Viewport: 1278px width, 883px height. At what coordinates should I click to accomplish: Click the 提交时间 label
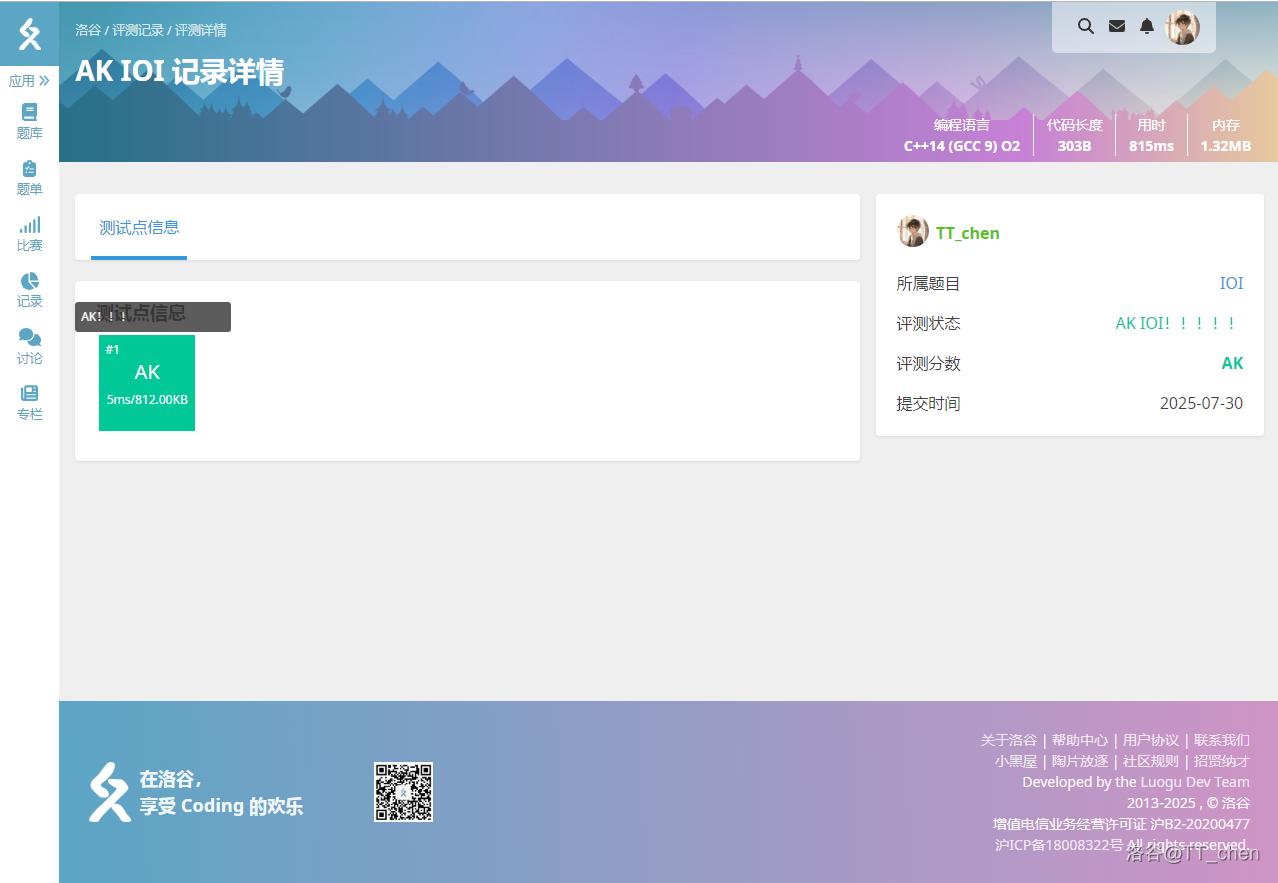pos(928,404)
